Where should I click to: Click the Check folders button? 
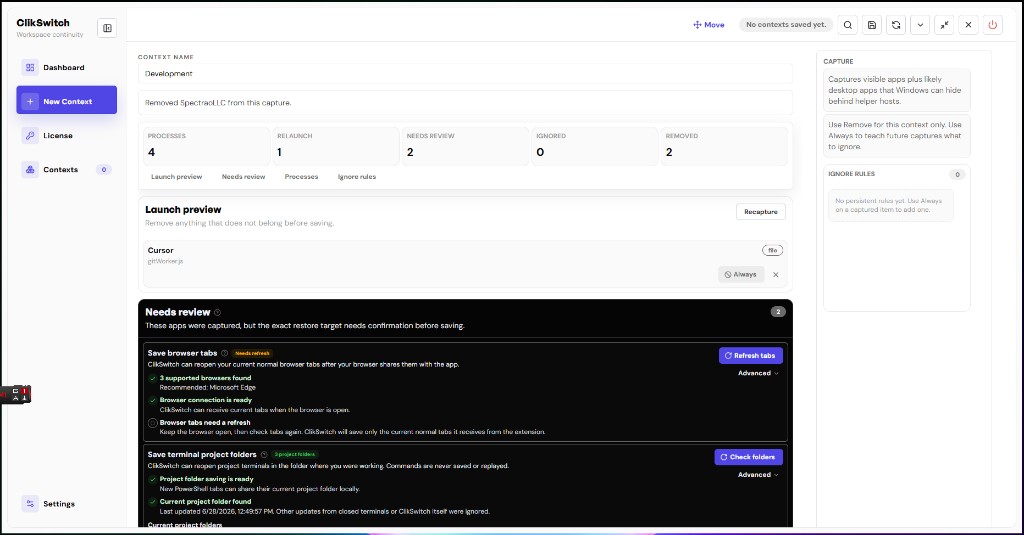coord(748,457)
